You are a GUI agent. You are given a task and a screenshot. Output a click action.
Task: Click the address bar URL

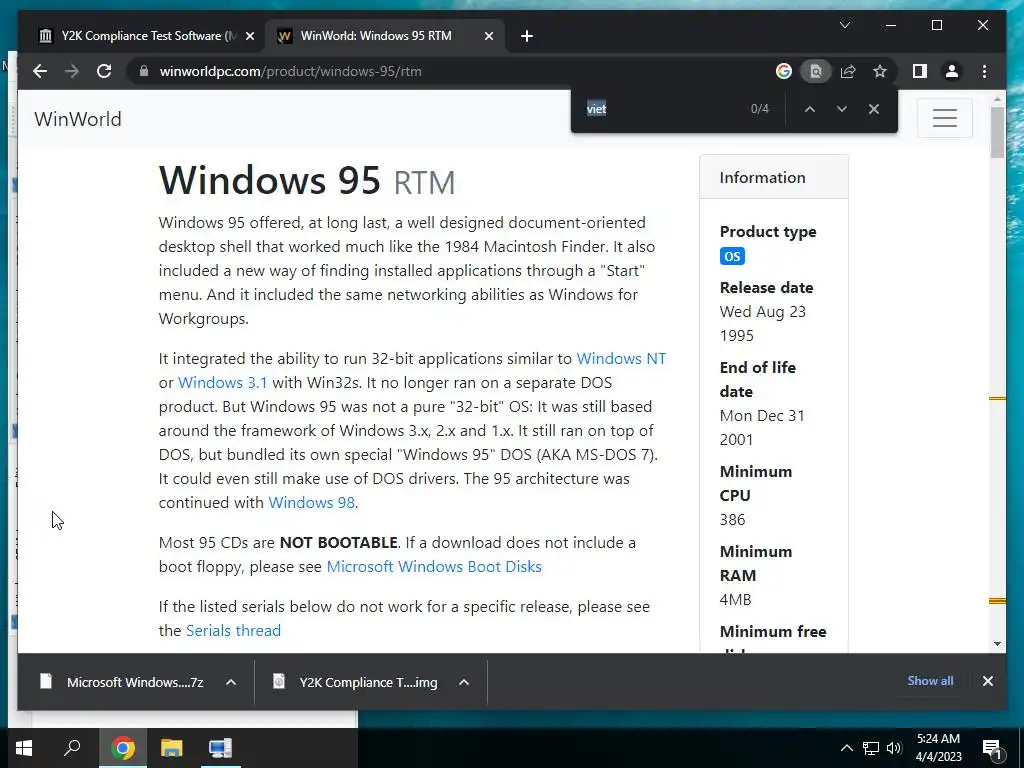290,71
